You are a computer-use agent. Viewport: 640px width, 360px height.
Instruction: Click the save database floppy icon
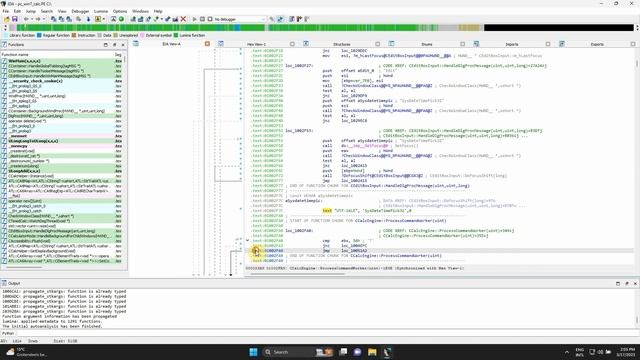pos(15,19)
